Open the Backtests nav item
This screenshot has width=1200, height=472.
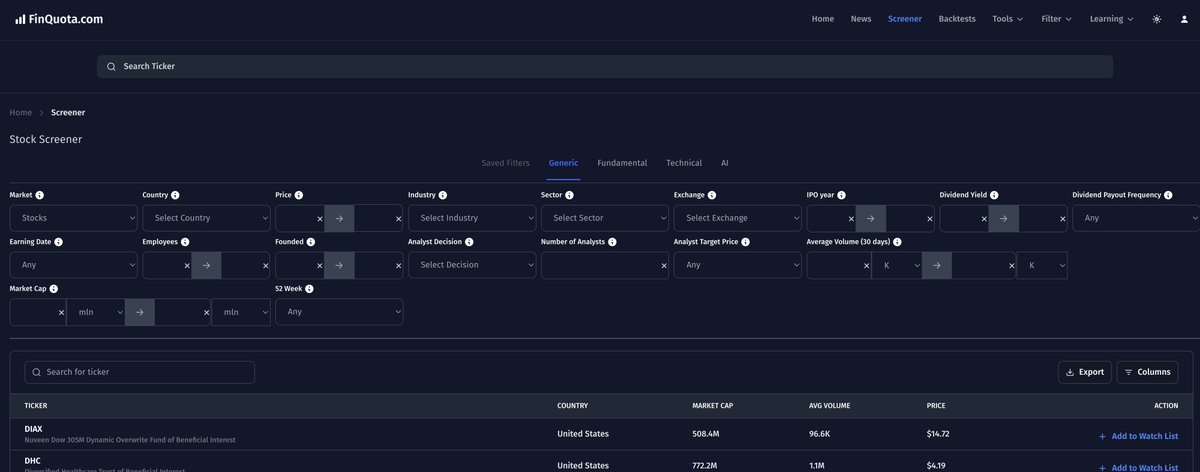point(957,19)
